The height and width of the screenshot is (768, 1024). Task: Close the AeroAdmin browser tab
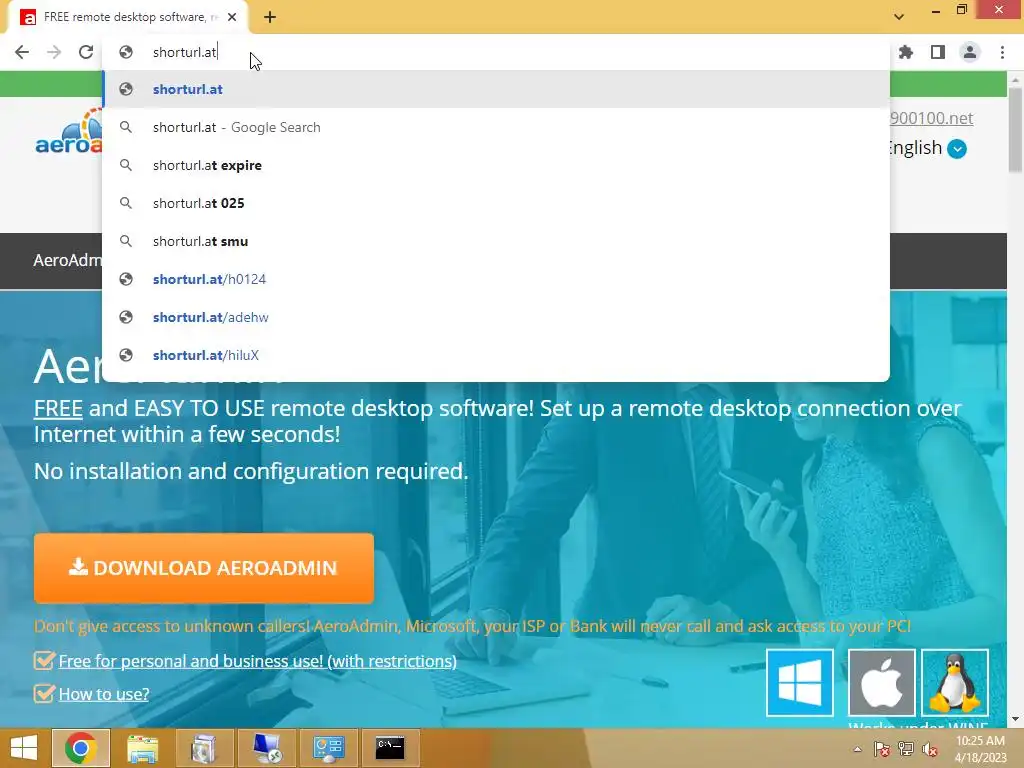tap(232, 17)
